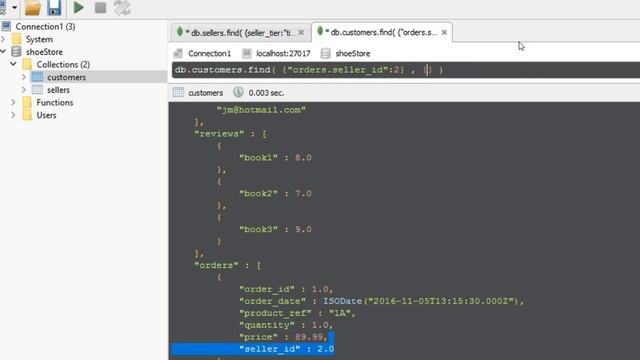Click the localhost:27017 host label
640x360 pixels.
pyautogui.click(x=283, y=53)
